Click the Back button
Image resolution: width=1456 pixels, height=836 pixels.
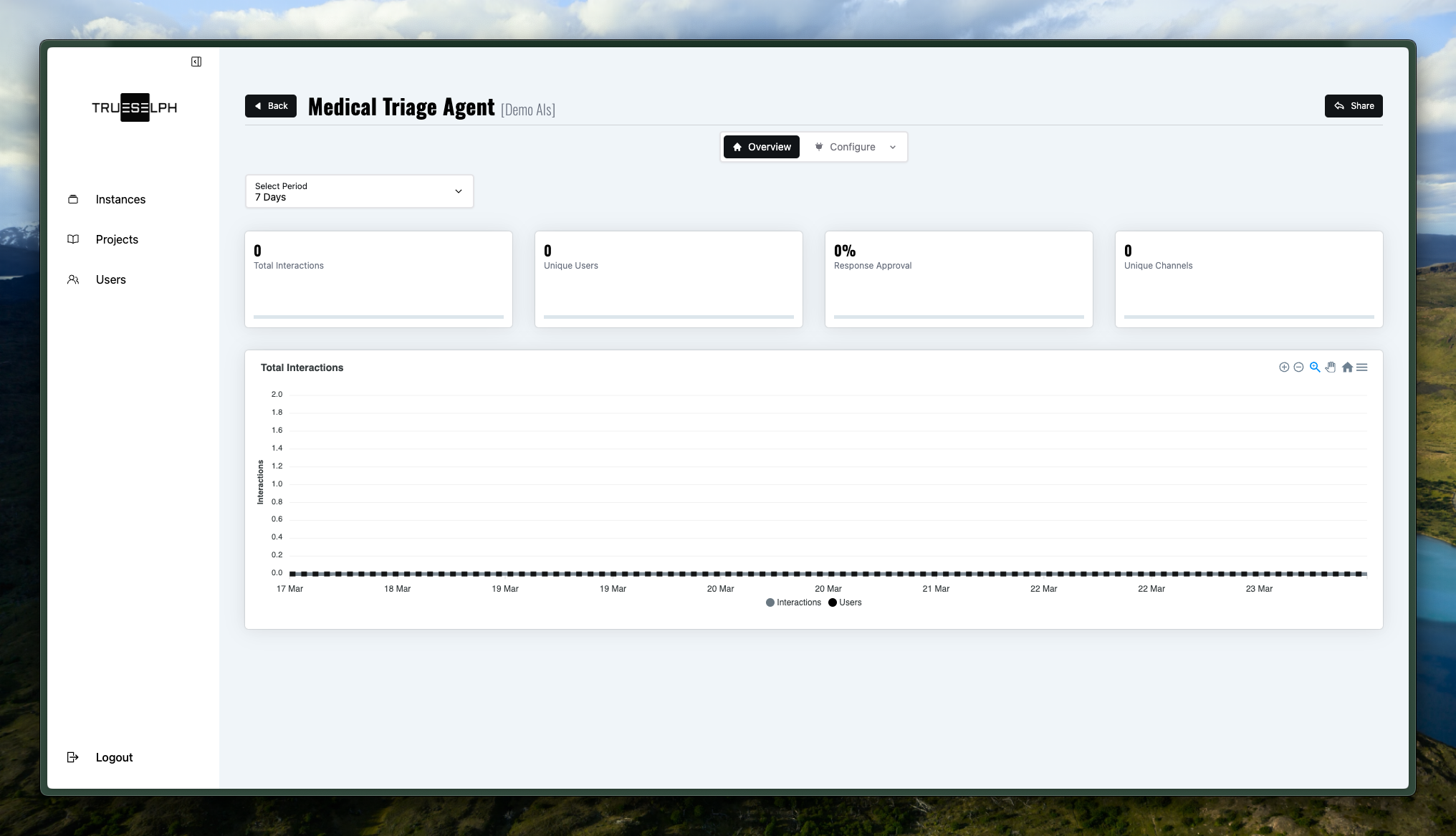271,106
